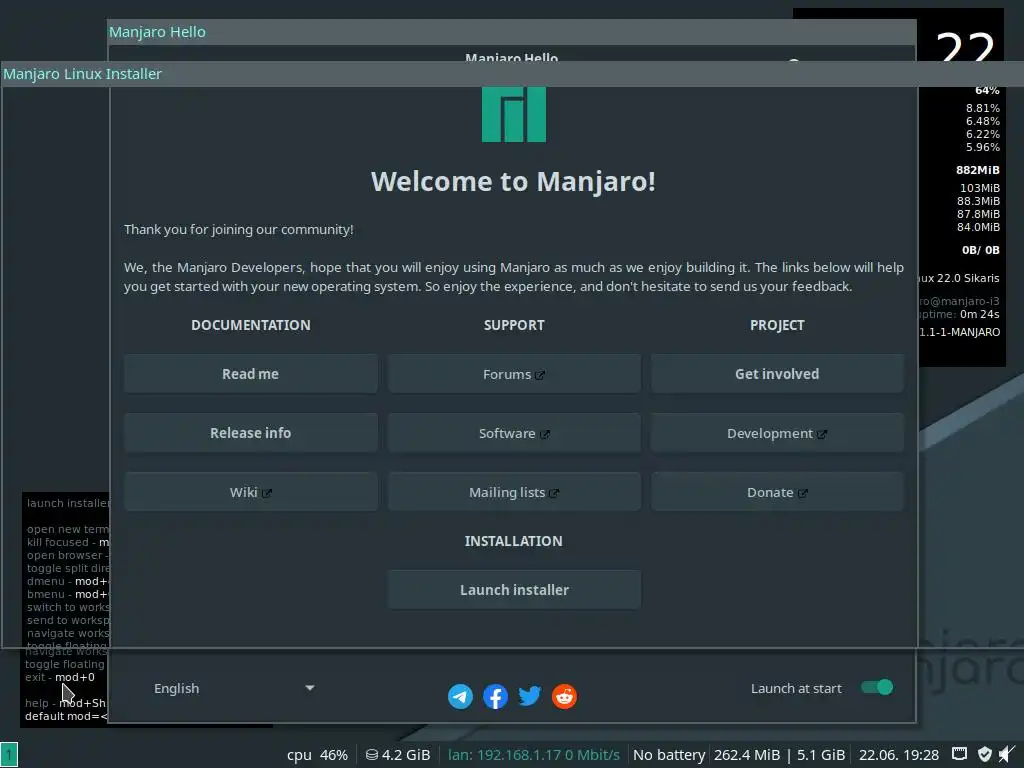Open the English language dropdown
The height and width of the screenshot is (768, 1024).
pyautogui.click(x=234, y=688)
